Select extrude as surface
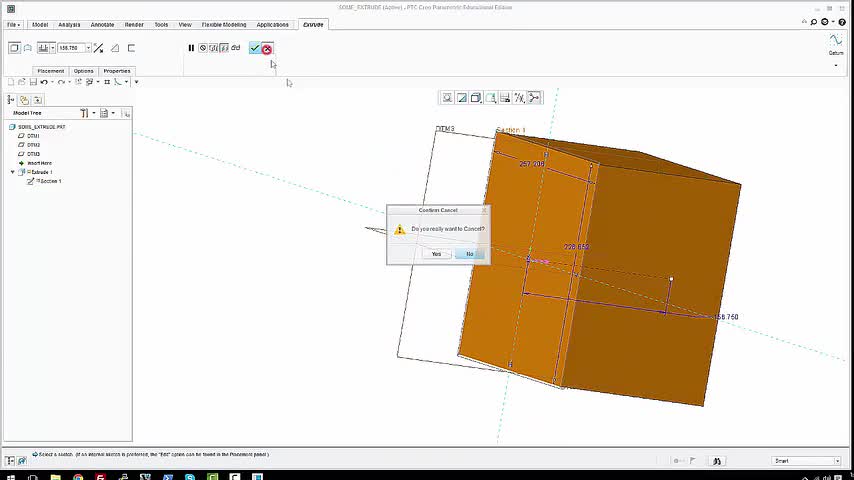The height and width of the screenshot is (480, 854). coord(27,48)
